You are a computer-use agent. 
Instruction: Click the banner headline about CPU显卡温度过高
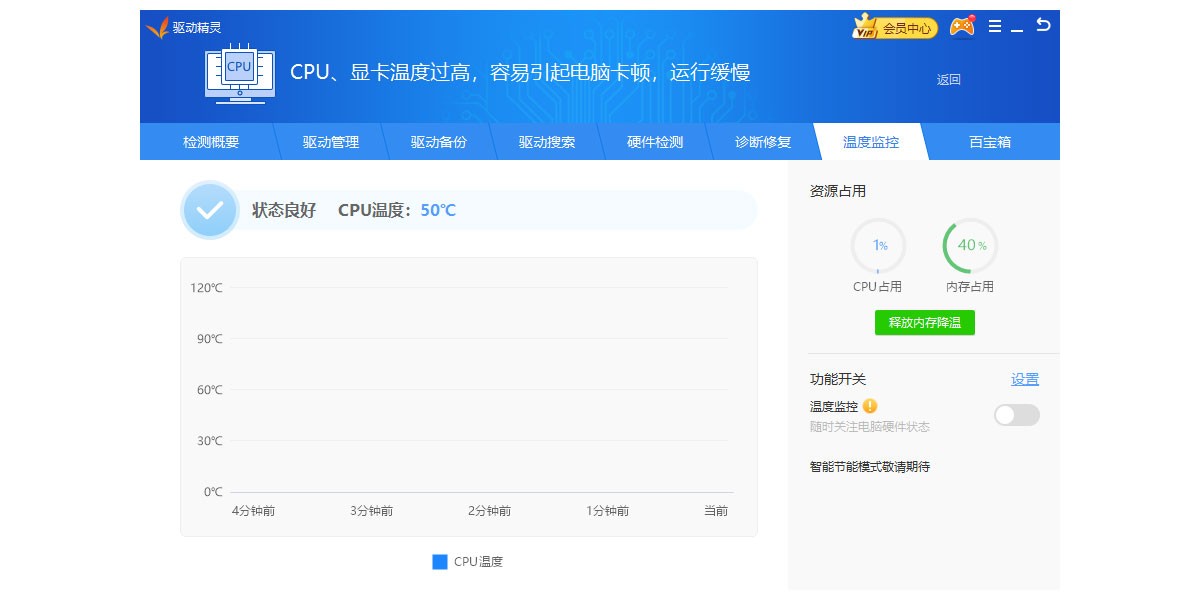click(x=520, y=72)
